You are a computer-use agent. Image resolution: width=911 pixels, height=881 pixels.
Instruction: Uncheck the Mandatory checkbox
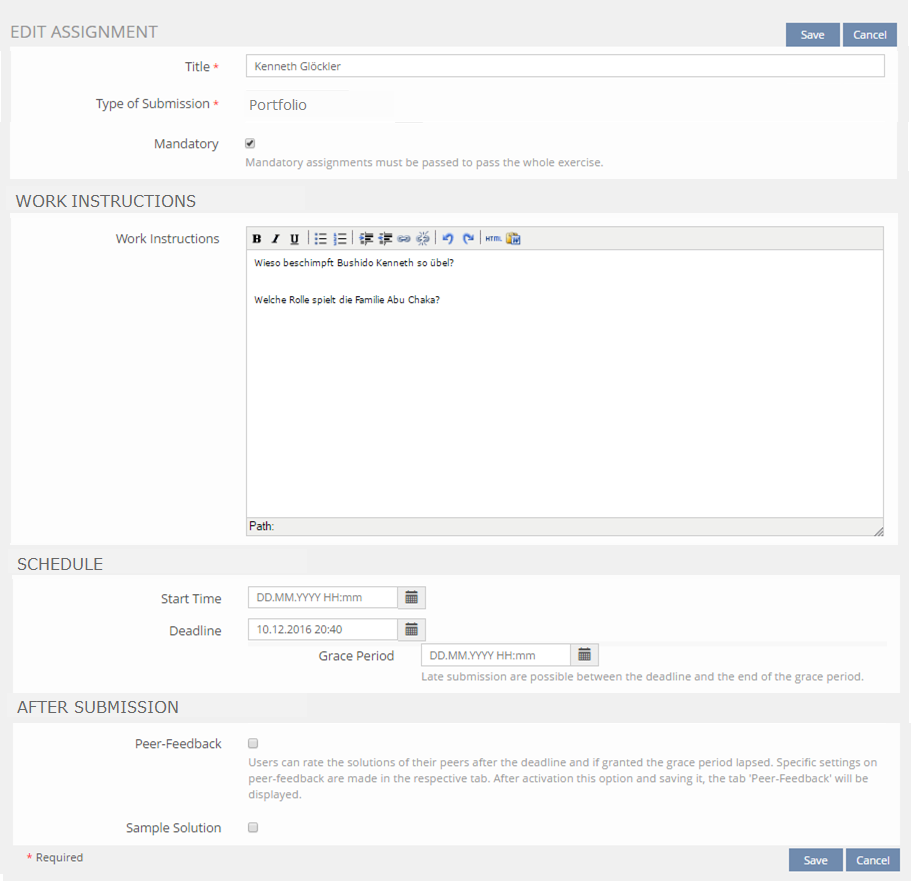point(250,144)
